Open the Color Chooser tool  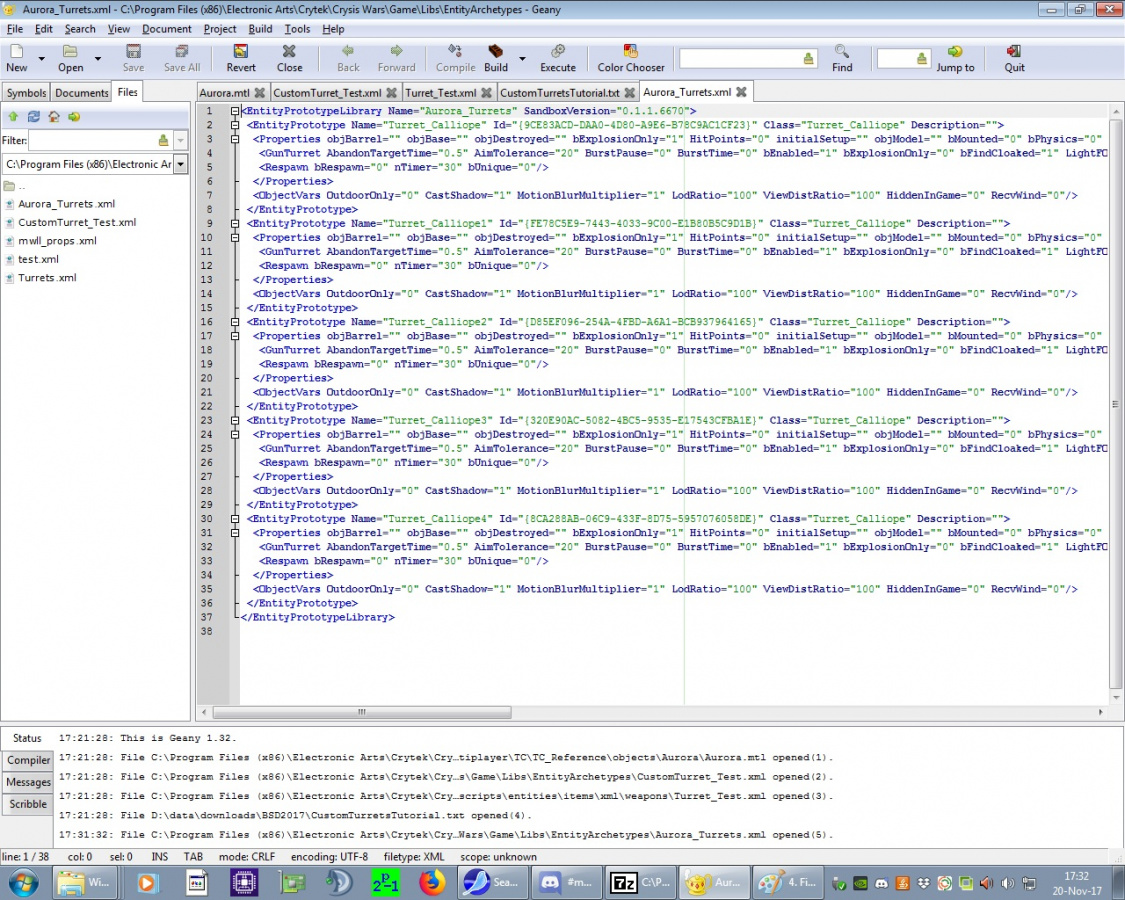coord(630,58)
